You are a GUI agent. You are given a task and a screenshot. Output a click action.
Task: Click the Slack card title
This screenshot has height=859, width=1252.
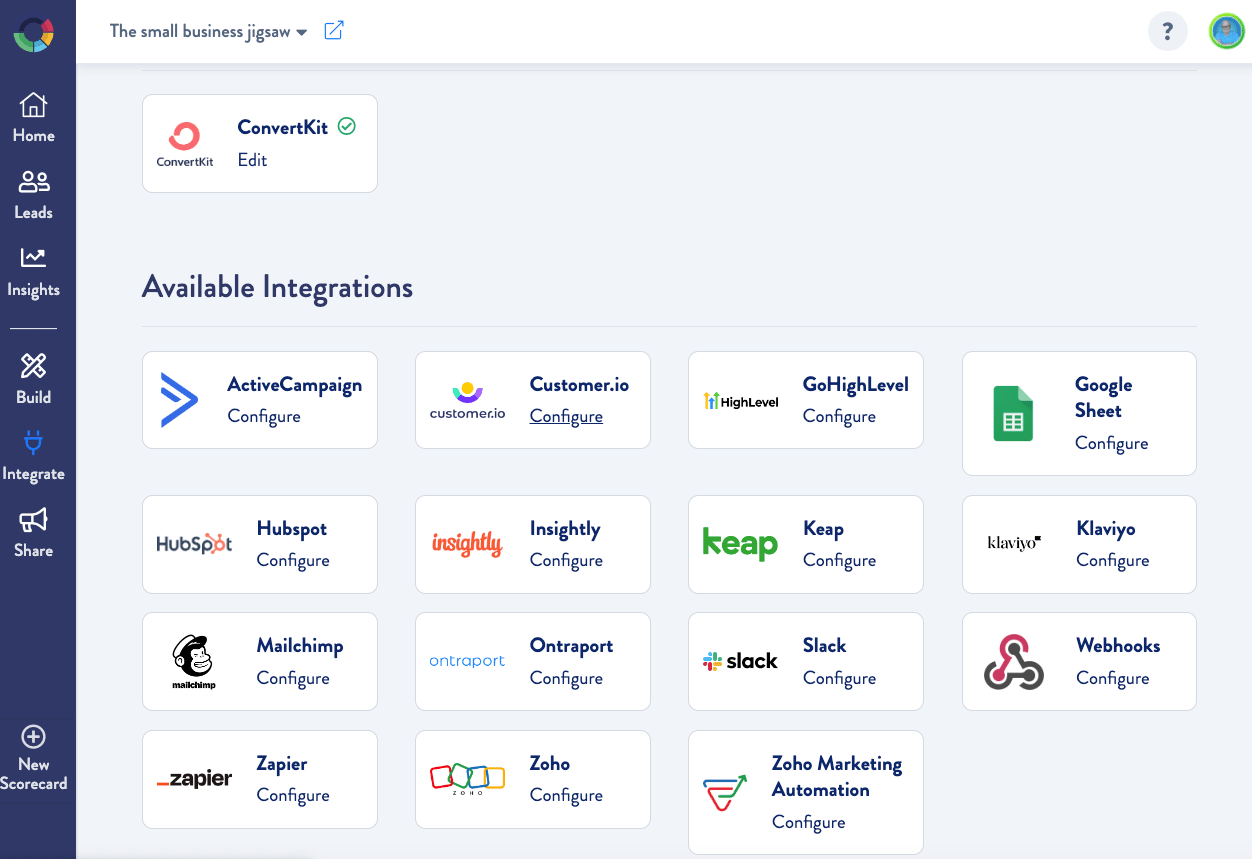[824, 646]
